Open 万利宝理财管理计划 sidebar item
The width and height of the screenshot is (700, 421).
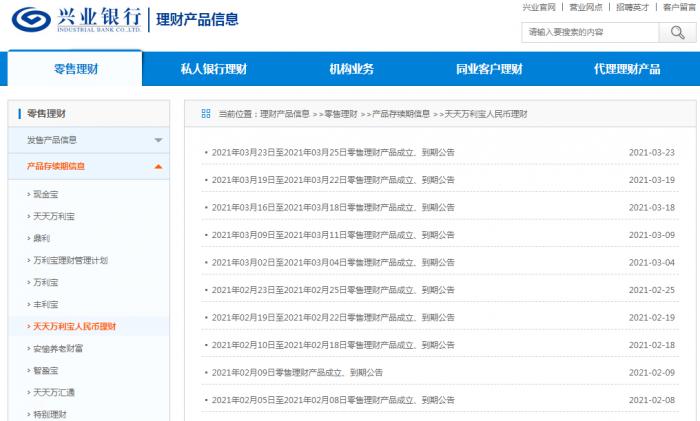point(70,260)
